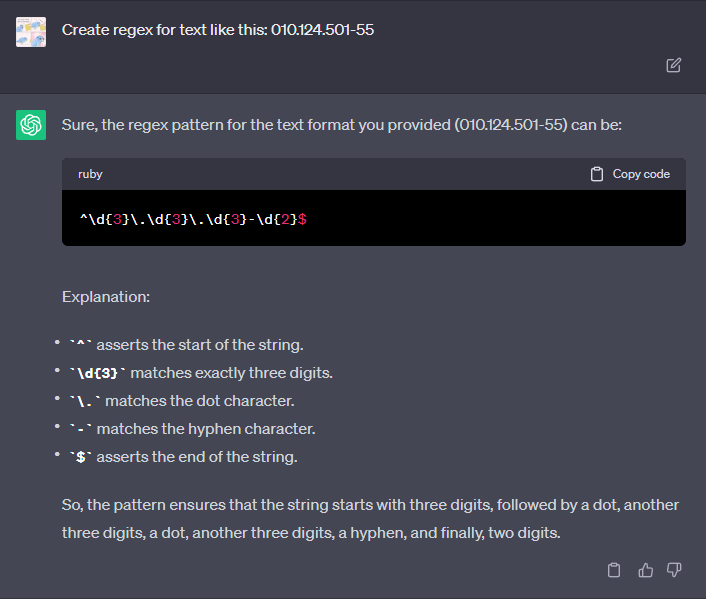
Task: Click the ruby language label
Action: pos(90,174)
